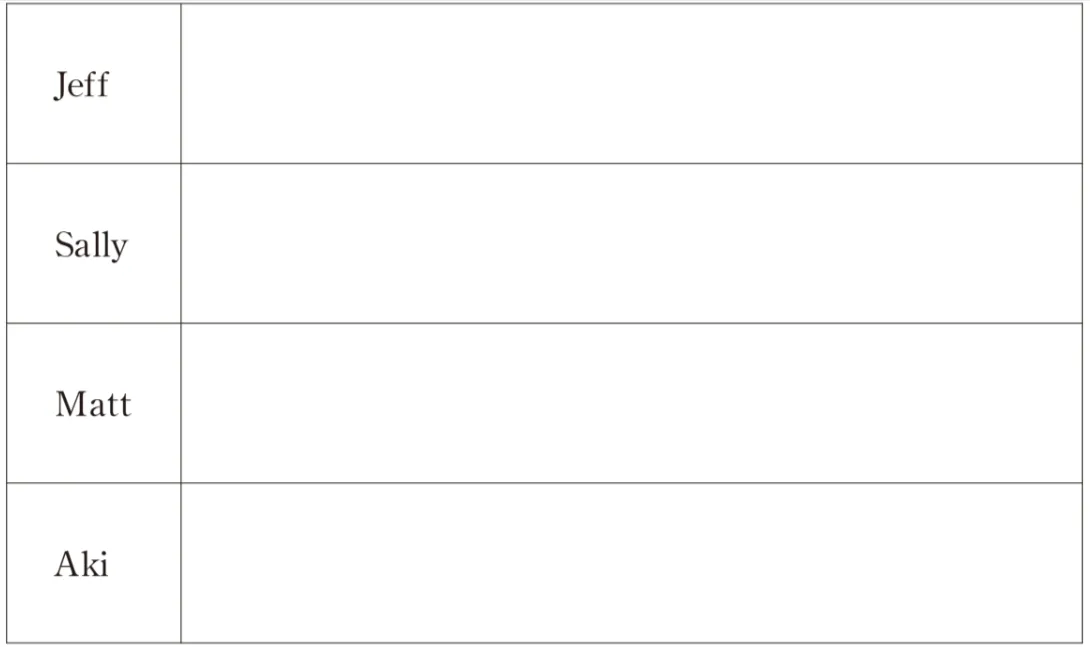This screenshot has width=1090, height=647.
Task: Click the column divider in Matt's row
Action: click(181, 404)
